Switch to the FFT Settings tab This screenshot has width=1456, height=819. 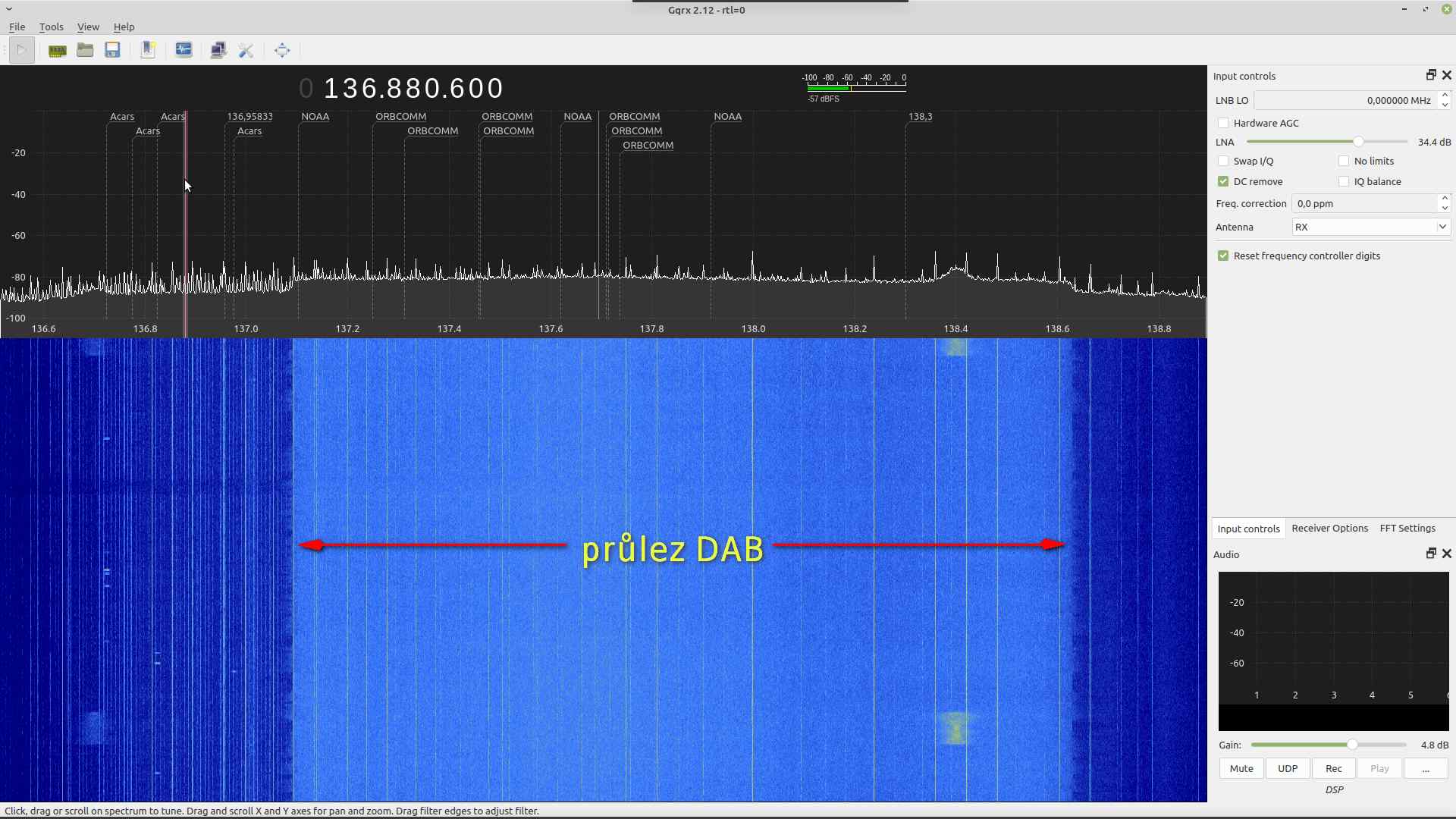pos(1407,529)
